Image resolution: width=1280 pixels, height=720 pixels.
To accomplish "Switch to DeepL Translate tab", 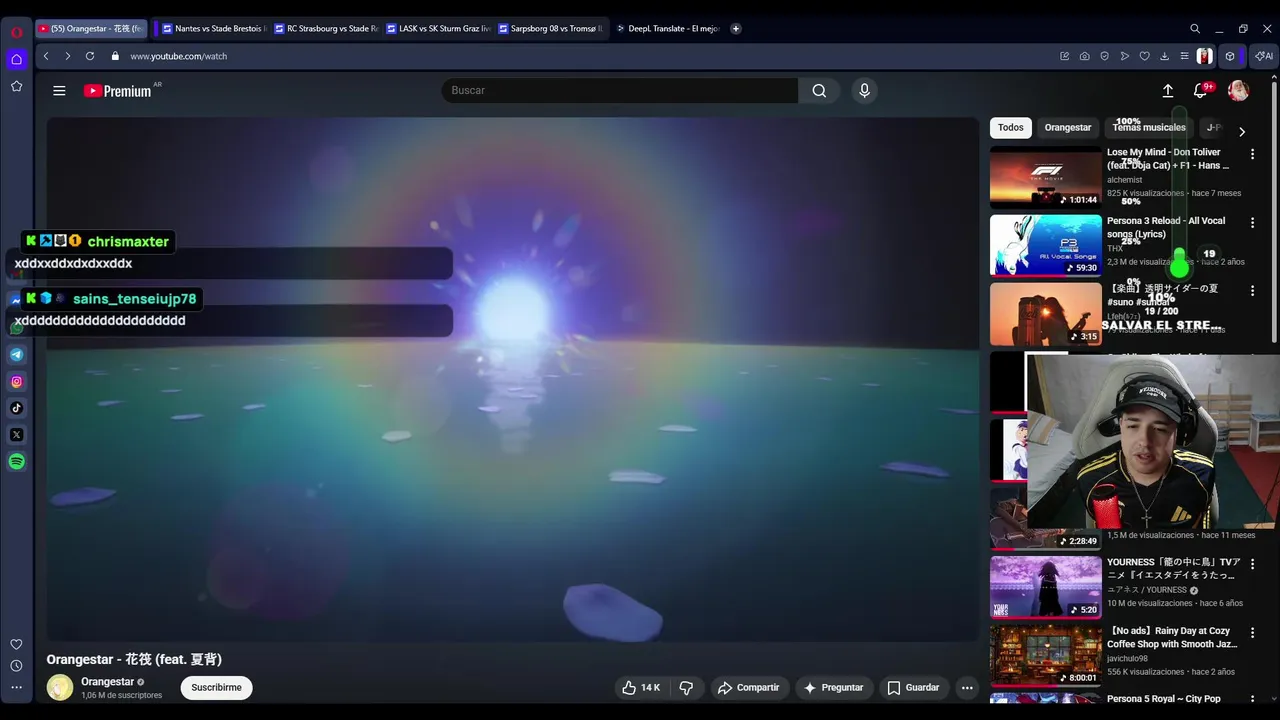I will (667, 28).
